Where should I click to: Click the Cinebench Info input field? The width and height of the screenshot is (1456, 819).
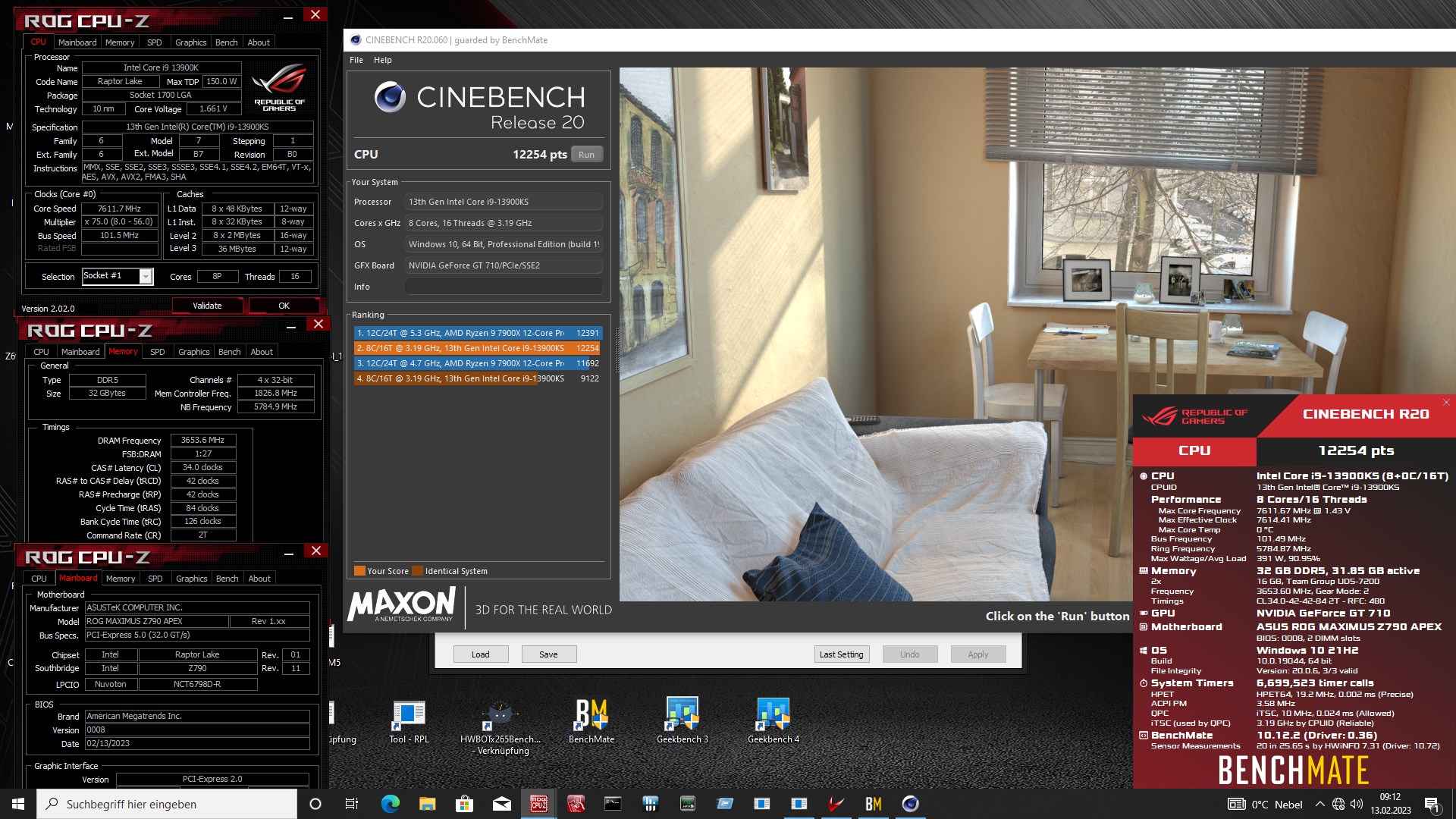[504, 287]
